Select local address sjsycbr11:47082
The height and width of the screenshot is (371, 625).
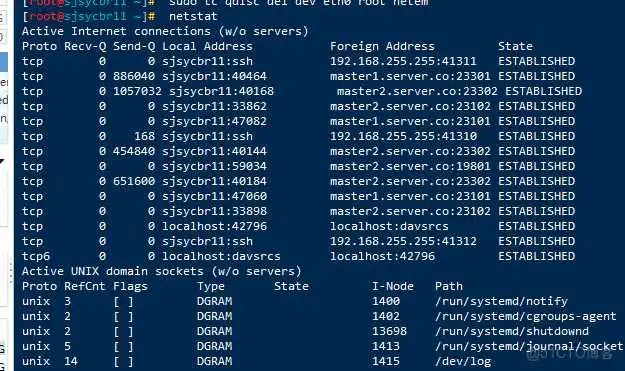pos(214,122)
